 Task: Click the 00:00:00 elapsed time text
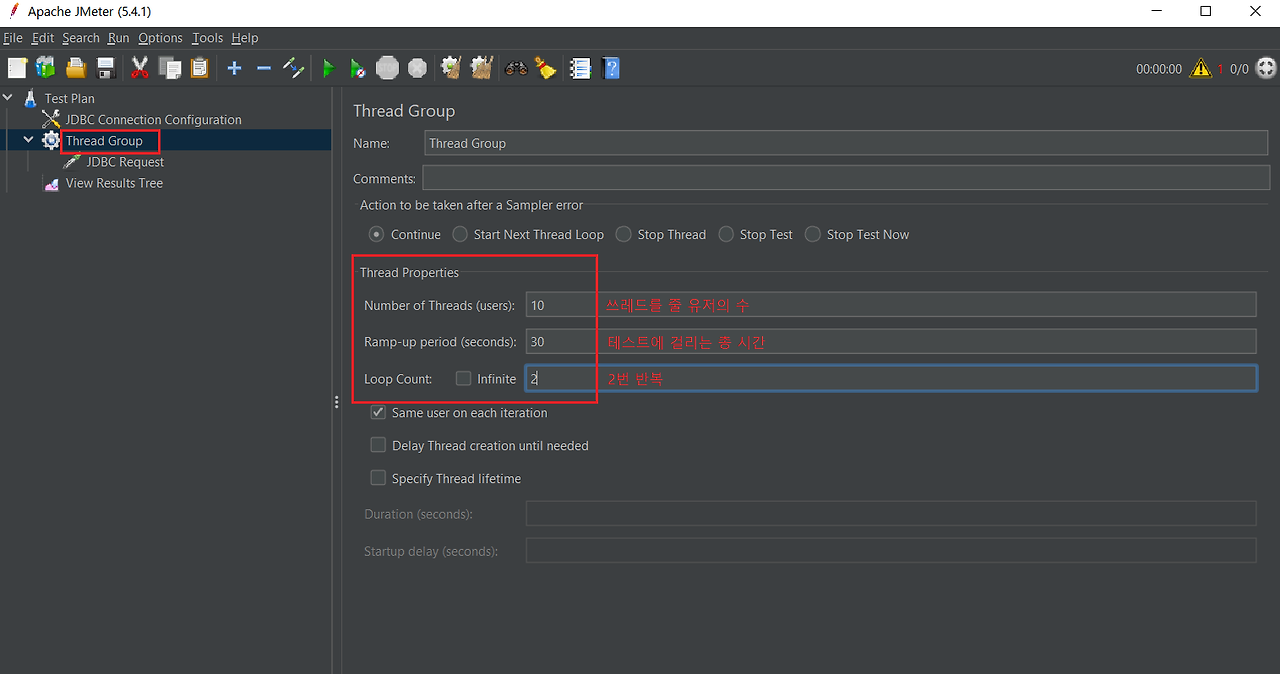(x=1159, y=69)
